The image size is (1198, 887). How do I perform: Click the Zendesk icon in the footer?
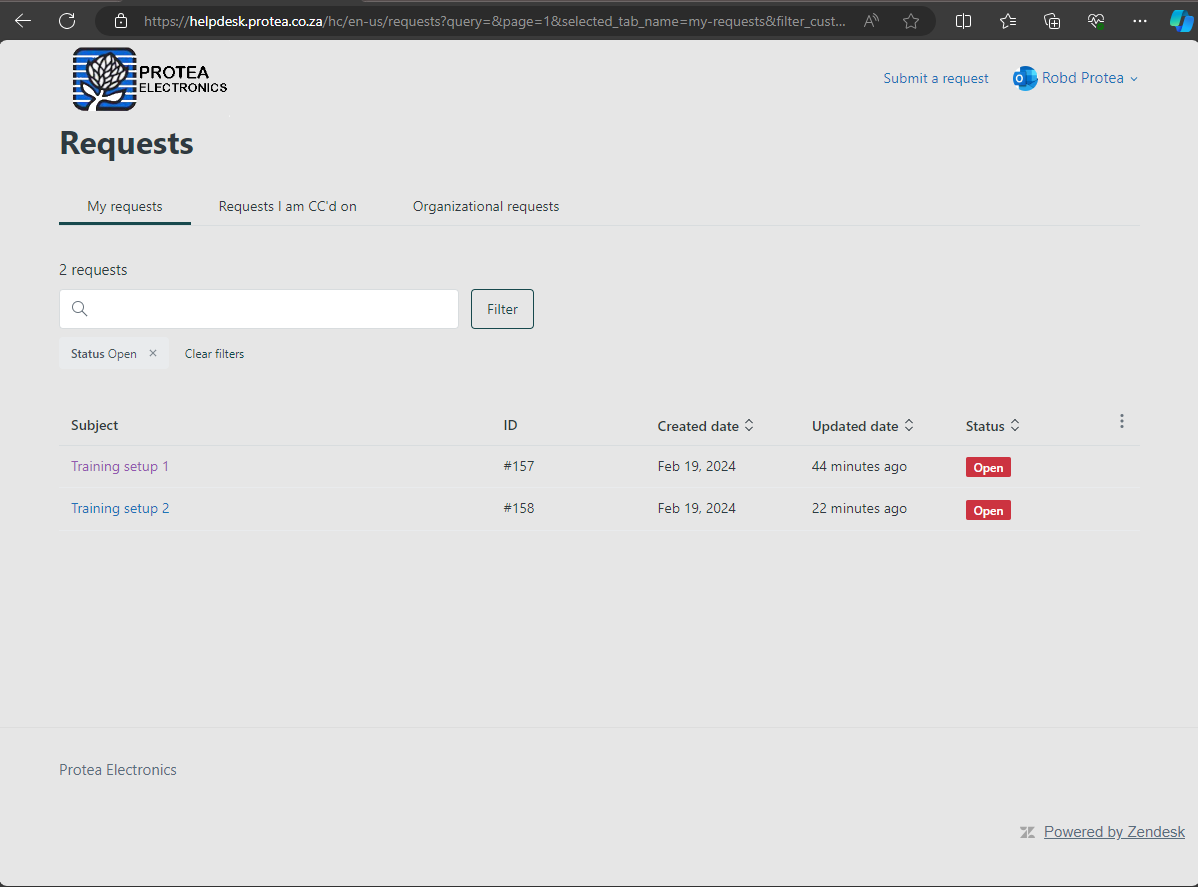(1027, 831)
